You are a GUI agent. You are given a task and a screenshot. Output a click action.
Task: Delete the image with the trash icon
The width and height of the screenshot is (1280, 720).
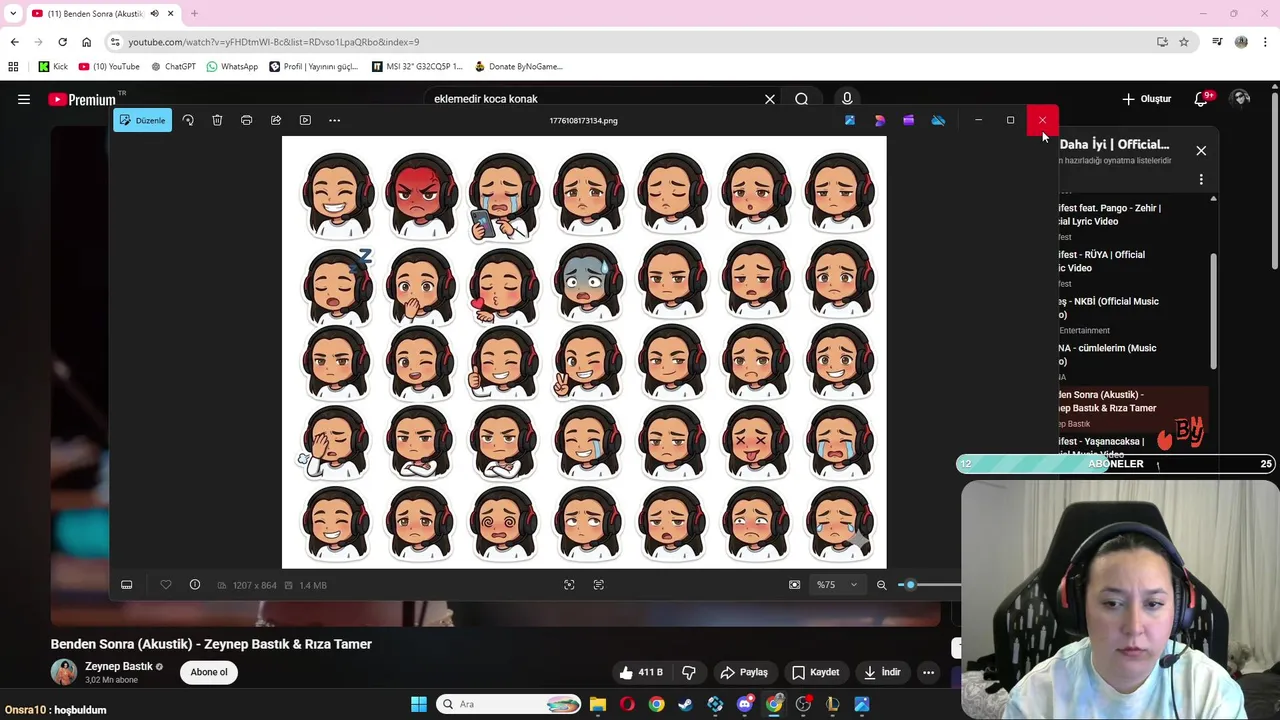point(217,120)
